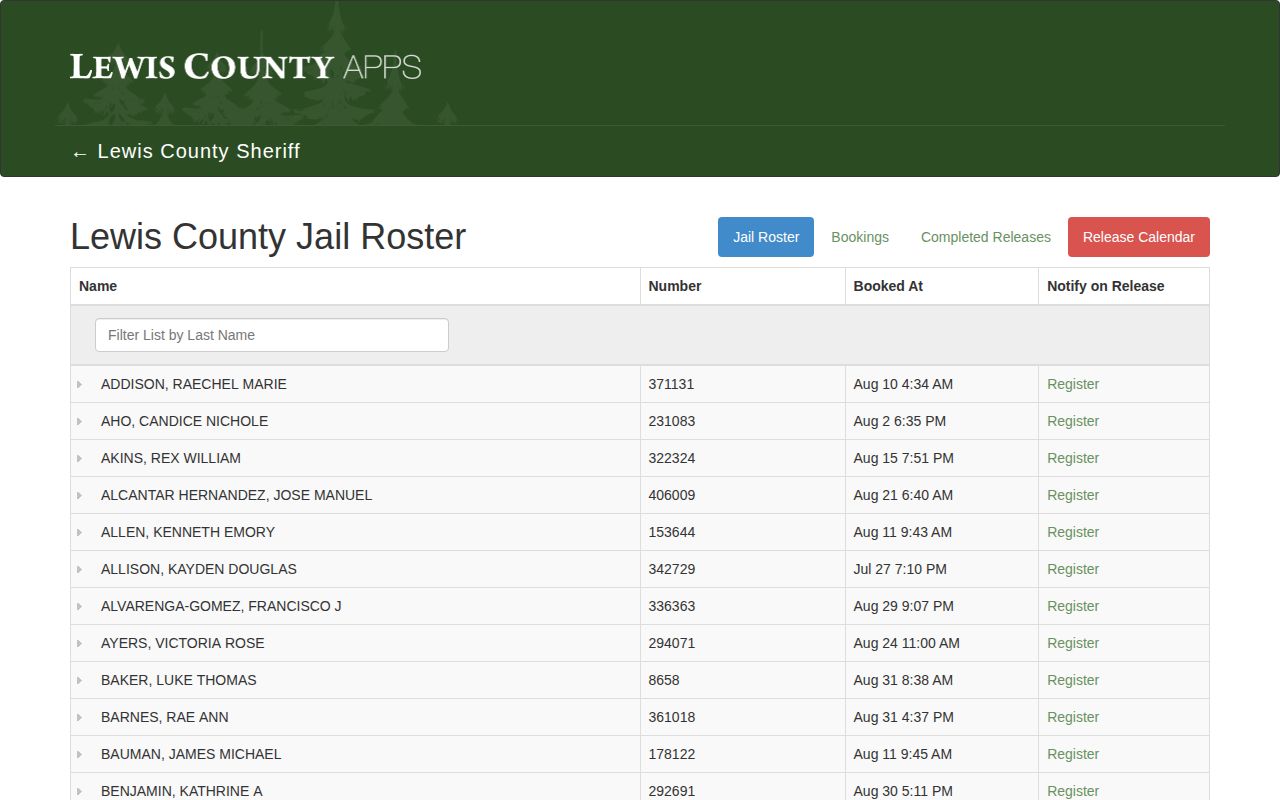Screen dimensions: 1280x800
Task: Expand the ADDISON, RAECHEL MARIE row
Action: (80, 384)
